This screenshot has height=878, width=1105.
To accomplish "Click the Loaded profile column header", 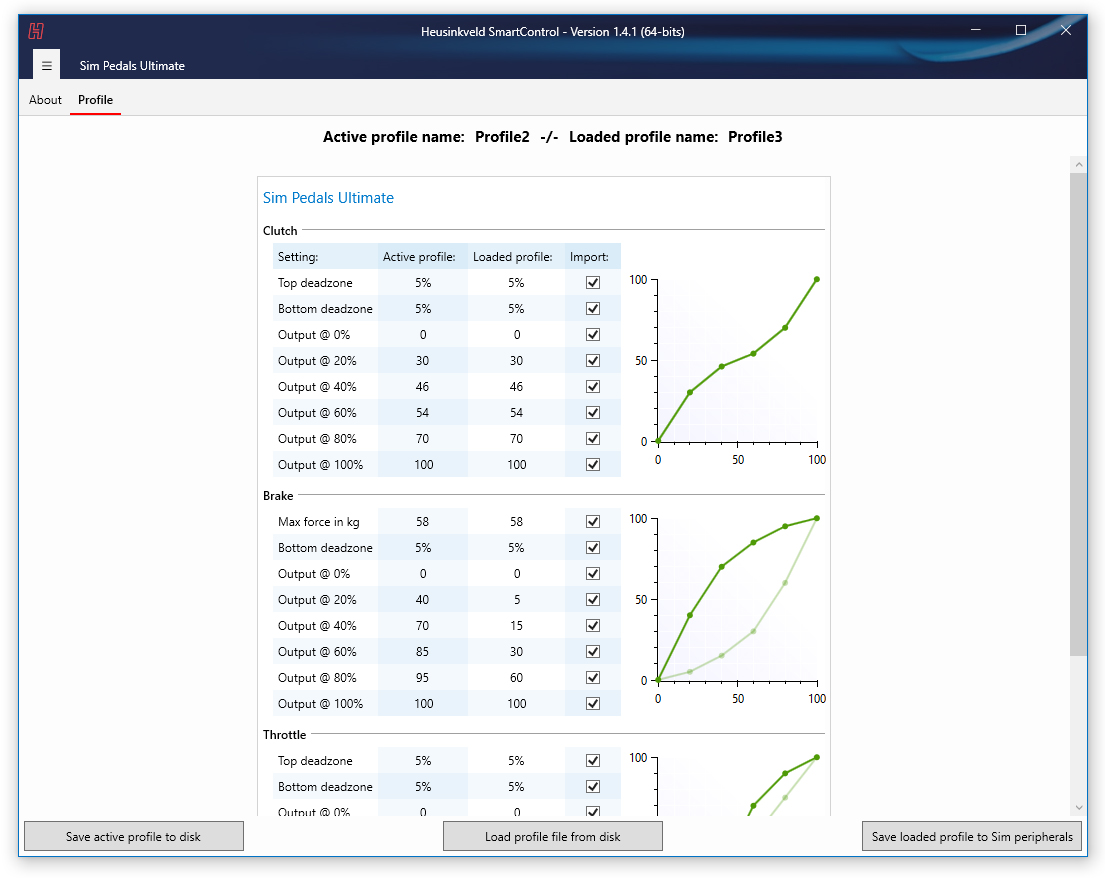I will pyautogui.click(x=512, y=257).
